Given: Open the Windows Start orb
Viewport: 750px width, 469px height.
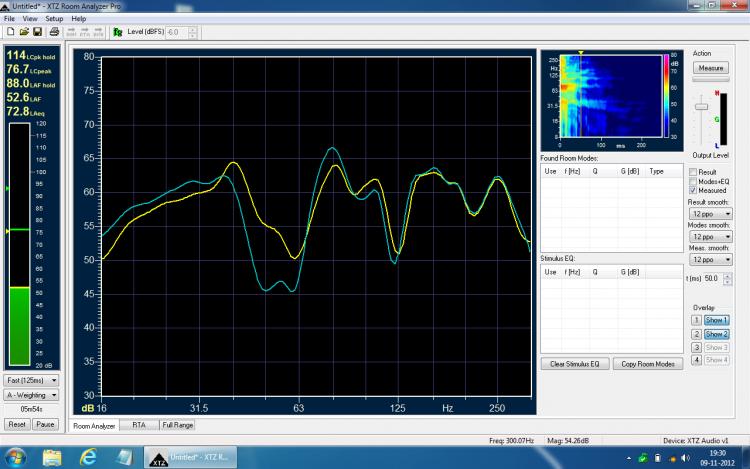Looking at the screenshot, I should (15, 458).
